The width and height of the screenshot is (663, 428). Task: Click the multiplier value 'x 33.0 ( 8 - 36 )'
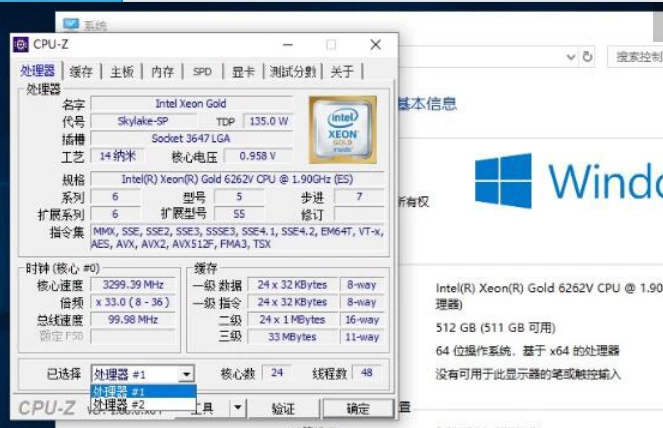tap(133, 302)
